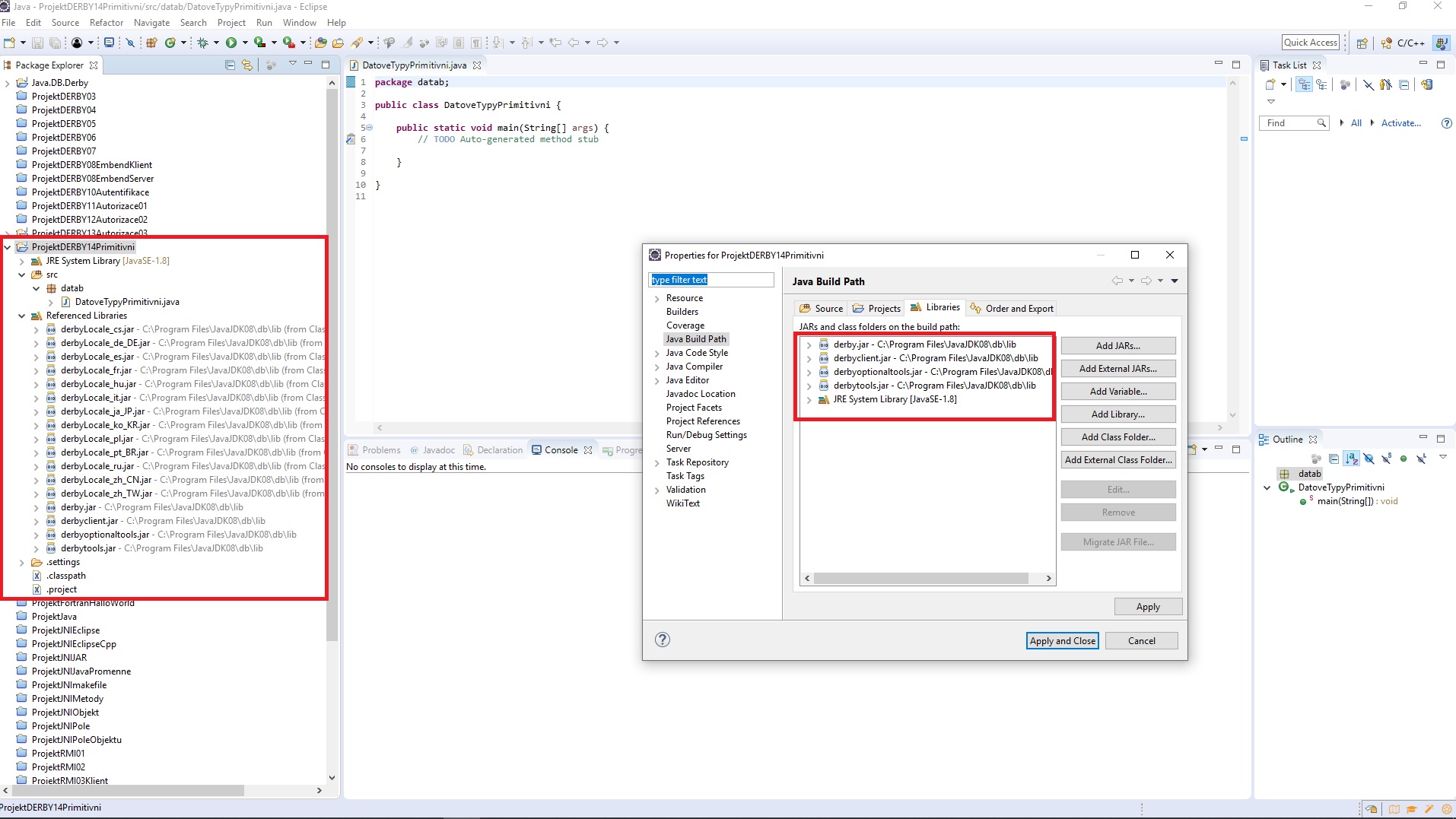This screenshot has width=1456, height=819.
Task: Click the Apply and Close button
Action: click(x=1062, y=641)
